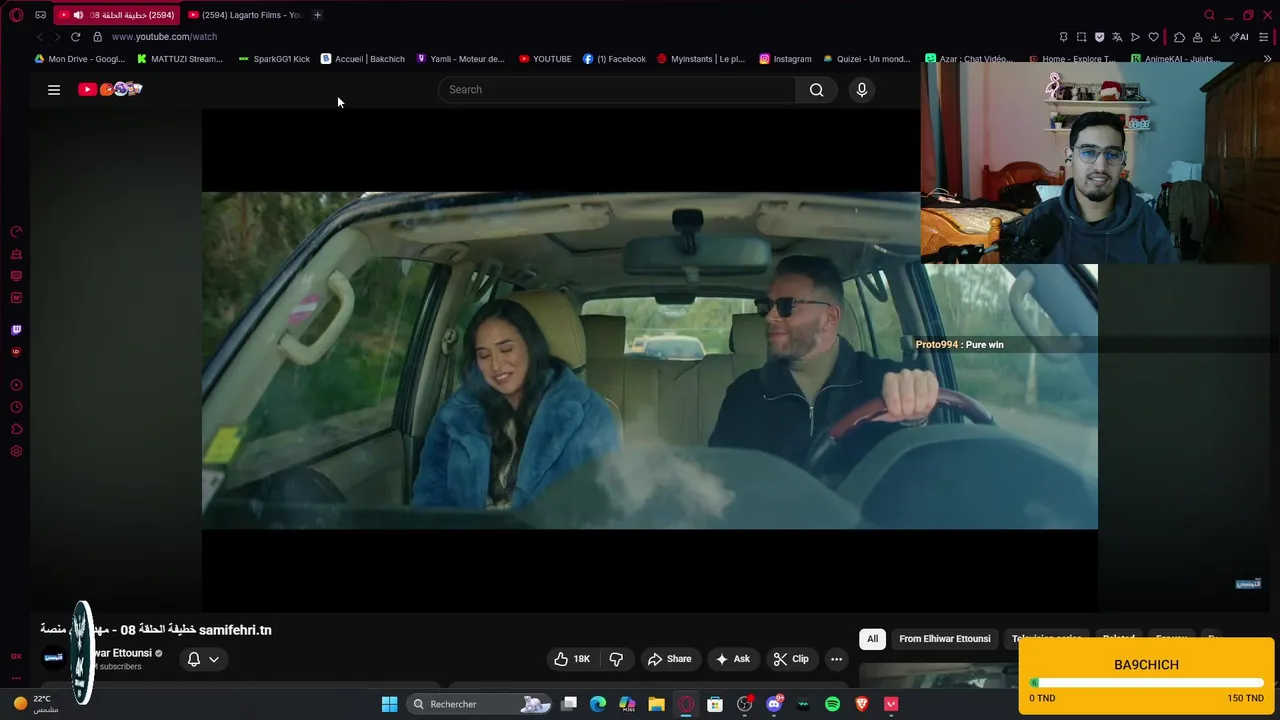Image resolution: width=1280 pixels, height=720 pixels.
Task: Click the address bar URL
Action: click(164, 37)
